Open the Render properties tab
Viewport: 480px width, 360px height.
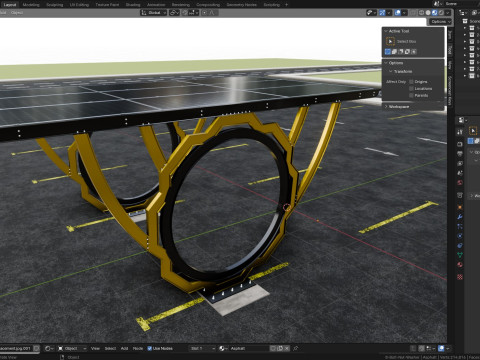click(460, 144)
